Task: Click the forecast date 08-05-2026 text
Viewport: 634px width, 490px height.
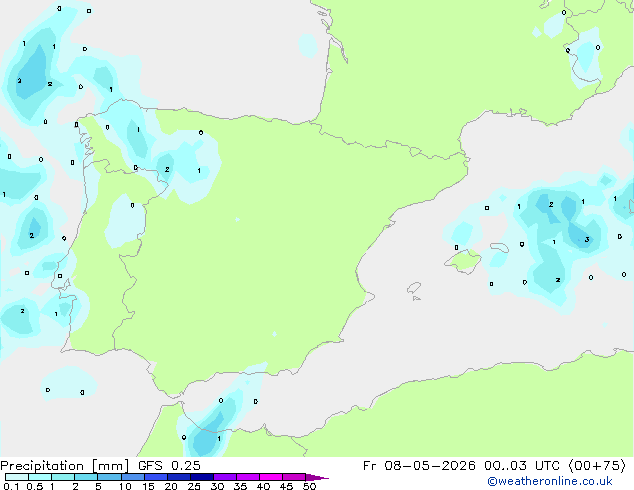Action: pyautogui.click(x=430, y=466)
